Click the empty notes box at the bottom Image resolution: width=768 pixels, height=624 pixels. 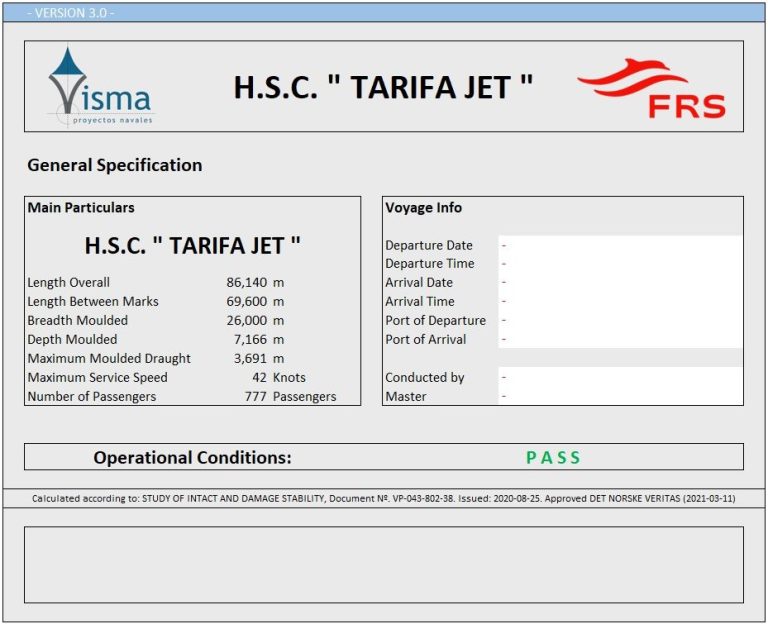[384, 565]
